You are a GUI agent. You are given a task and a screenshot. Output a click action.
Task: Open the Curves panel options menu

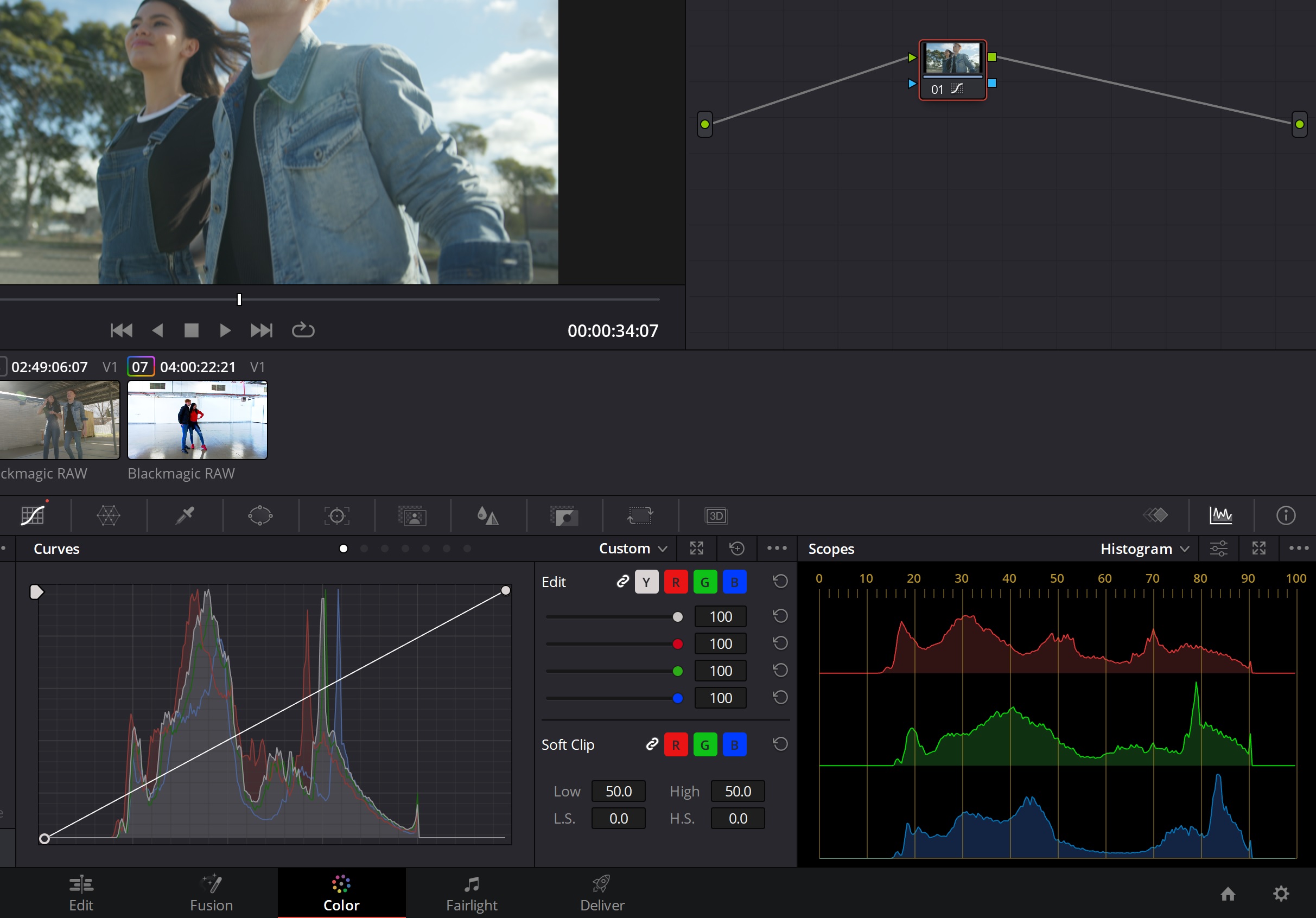(777, 549)
